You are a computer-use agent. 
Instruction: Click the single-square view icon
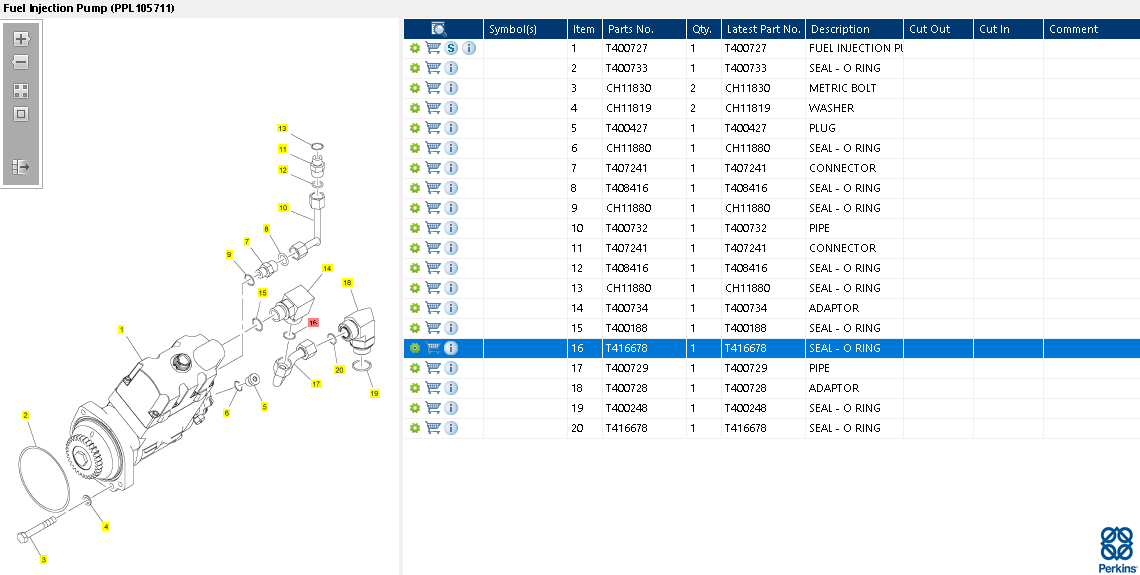(x=21, y=114)
